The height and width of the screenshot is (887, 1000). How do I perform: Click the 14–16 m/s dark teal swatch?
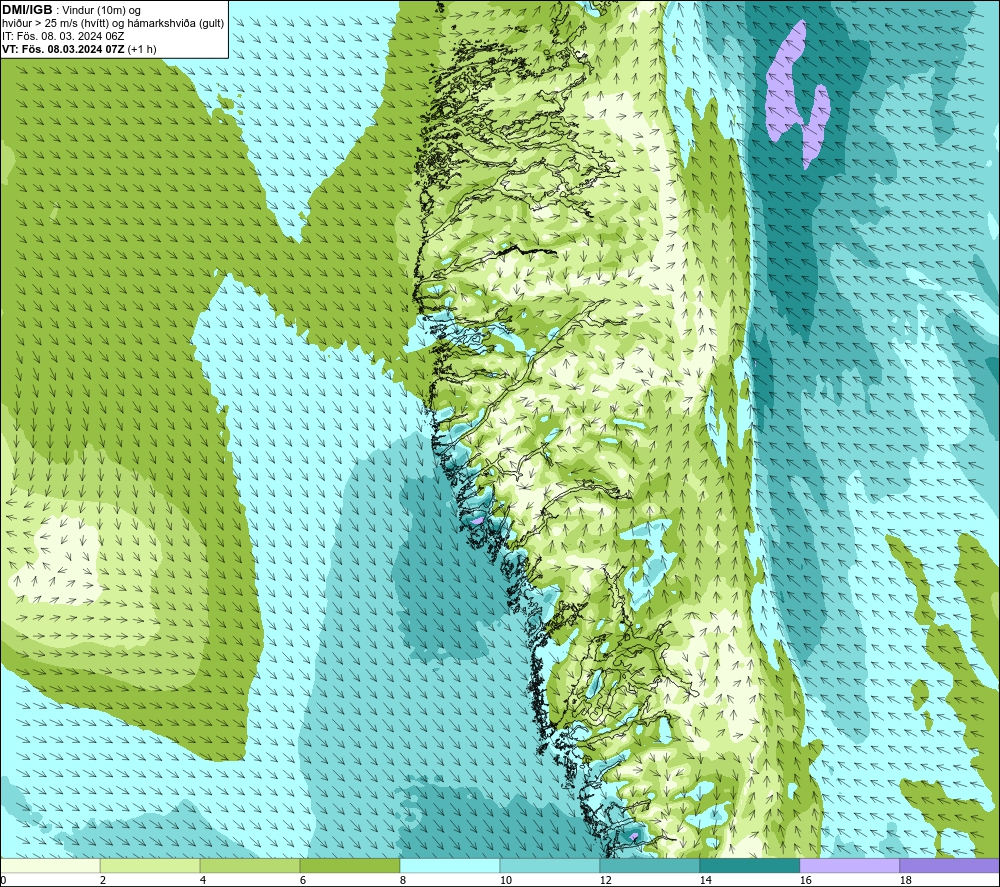coord(749,865)
